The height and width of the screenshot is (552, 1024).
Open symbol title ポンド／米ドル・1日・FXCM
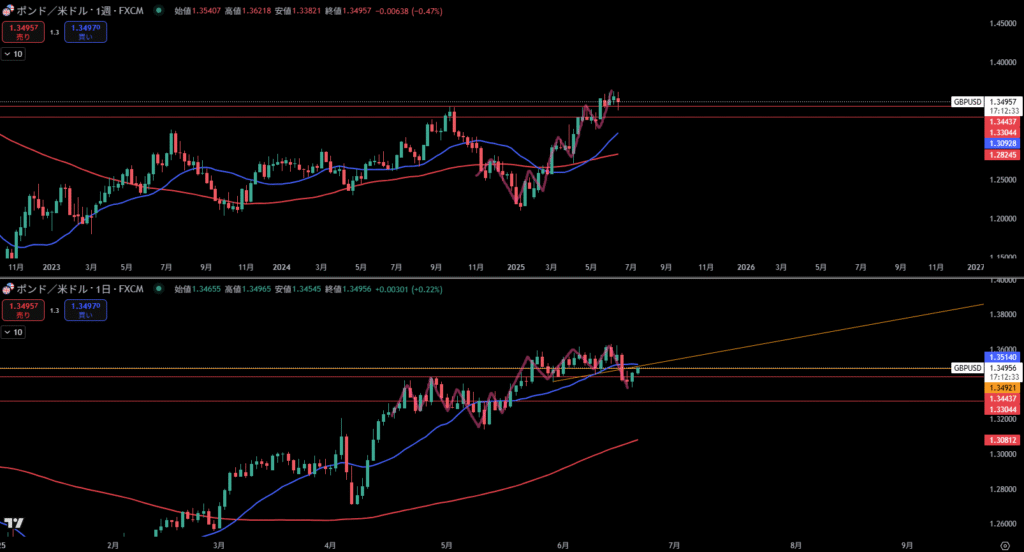(x=80, y=289)
